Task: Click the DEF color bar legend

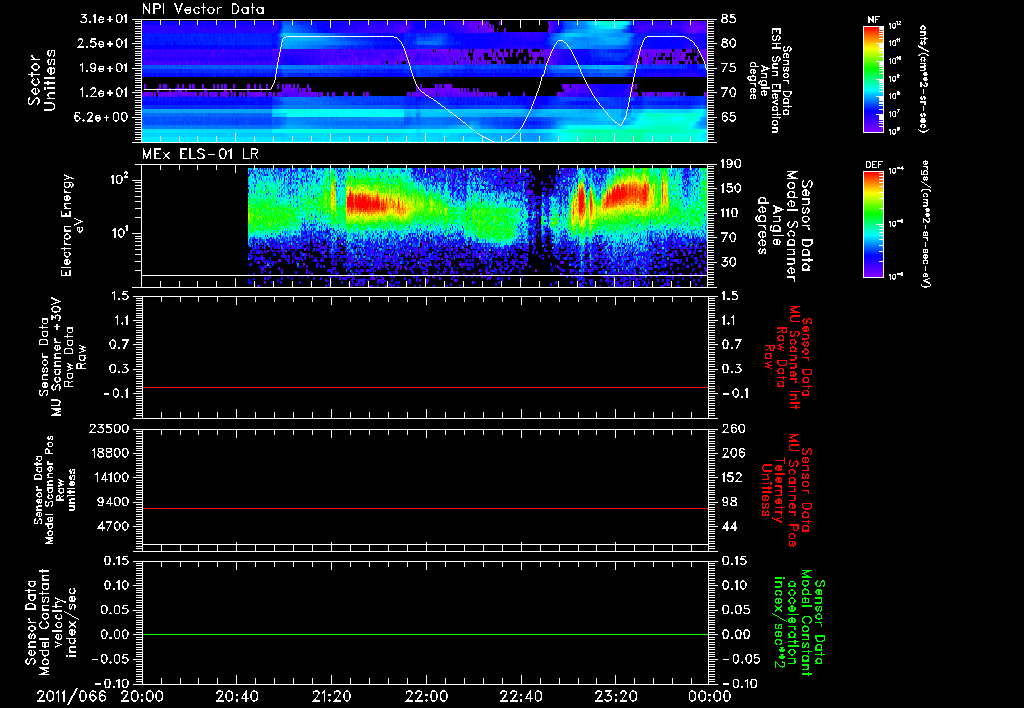Action: pyautogui.click(x=874, y=224)
